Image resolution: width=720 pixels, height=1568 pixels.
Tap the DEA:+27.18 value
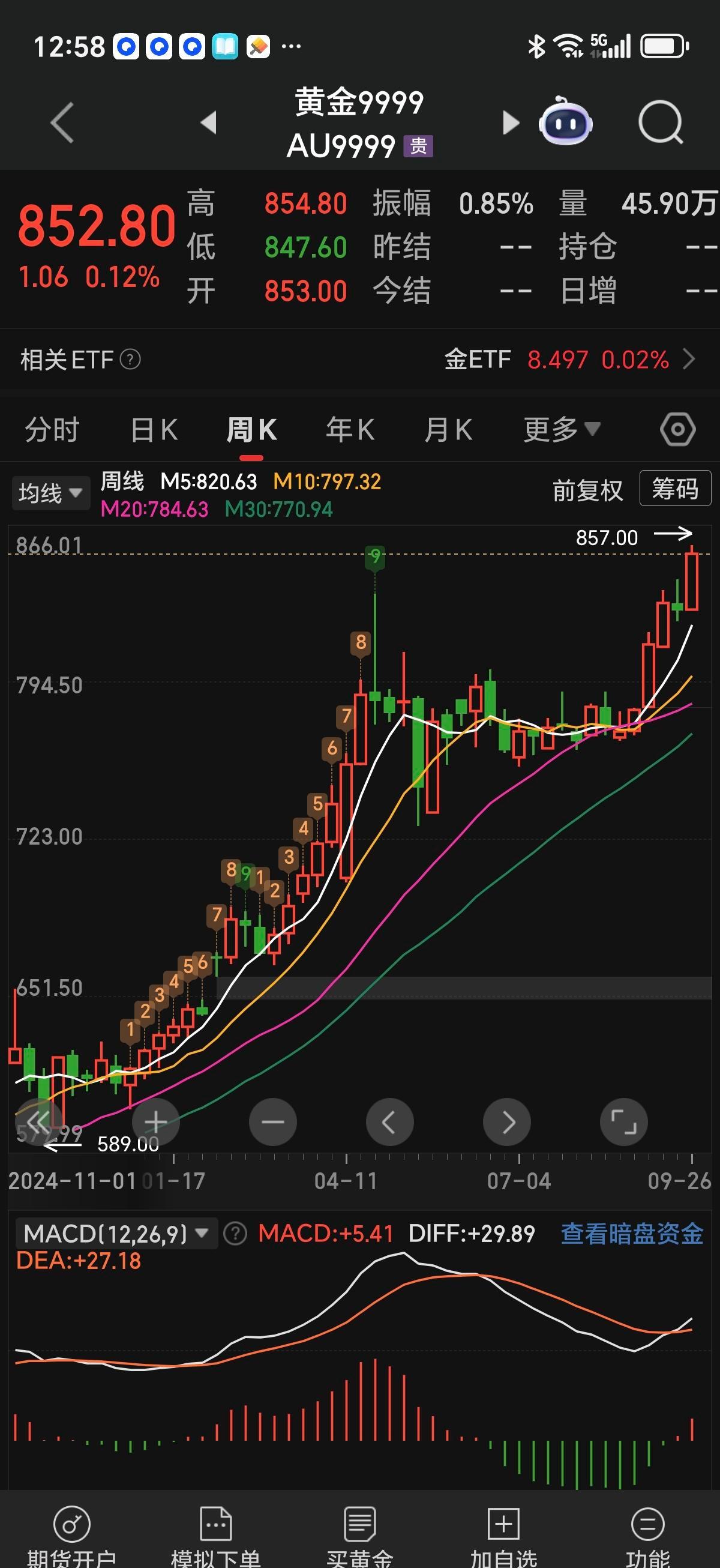click(79, 1261)
